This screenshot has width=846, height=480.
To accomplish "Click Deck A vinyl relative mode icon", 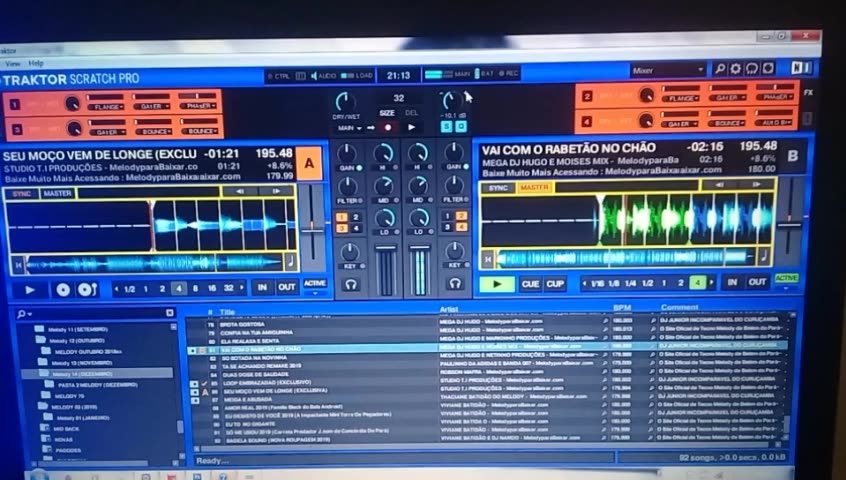I will 63,290.
